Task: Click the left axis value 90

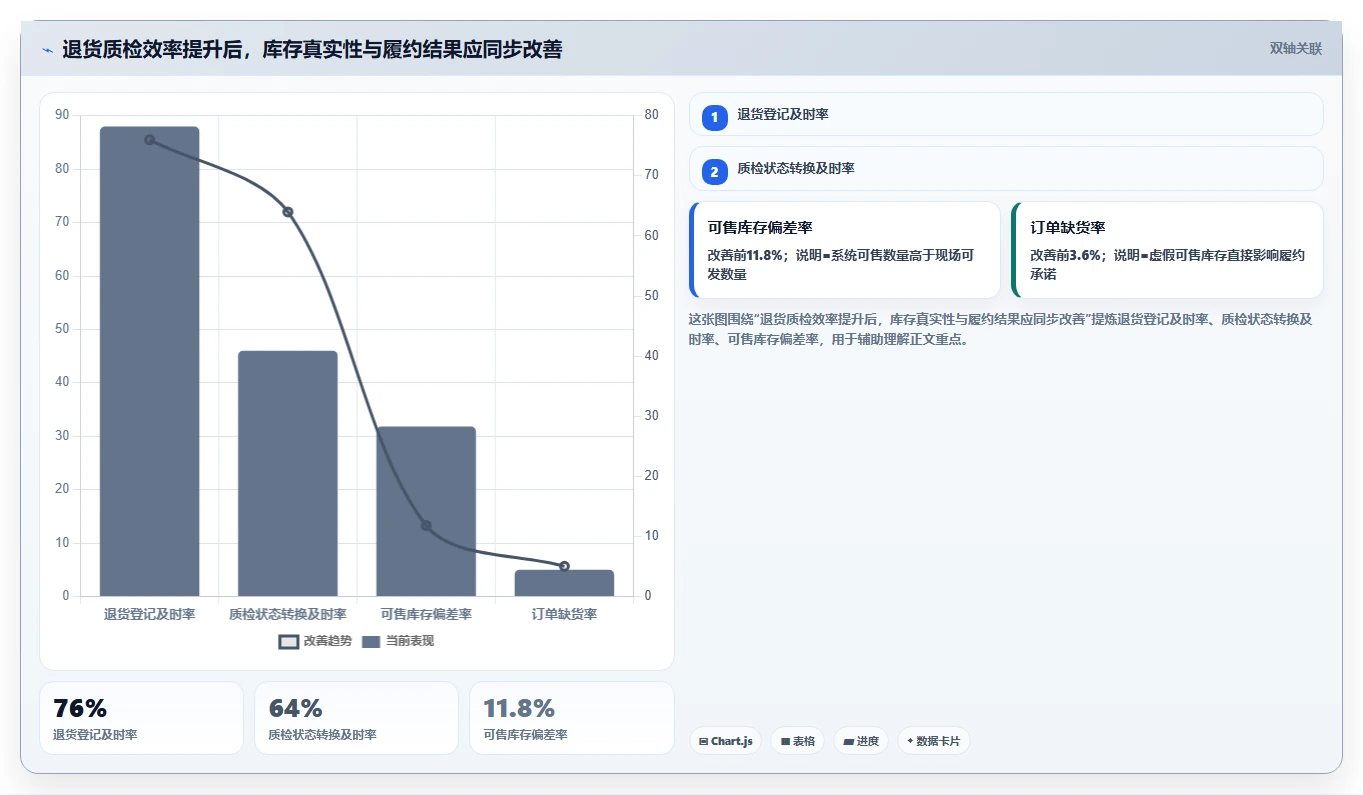Action: [63, 115]
